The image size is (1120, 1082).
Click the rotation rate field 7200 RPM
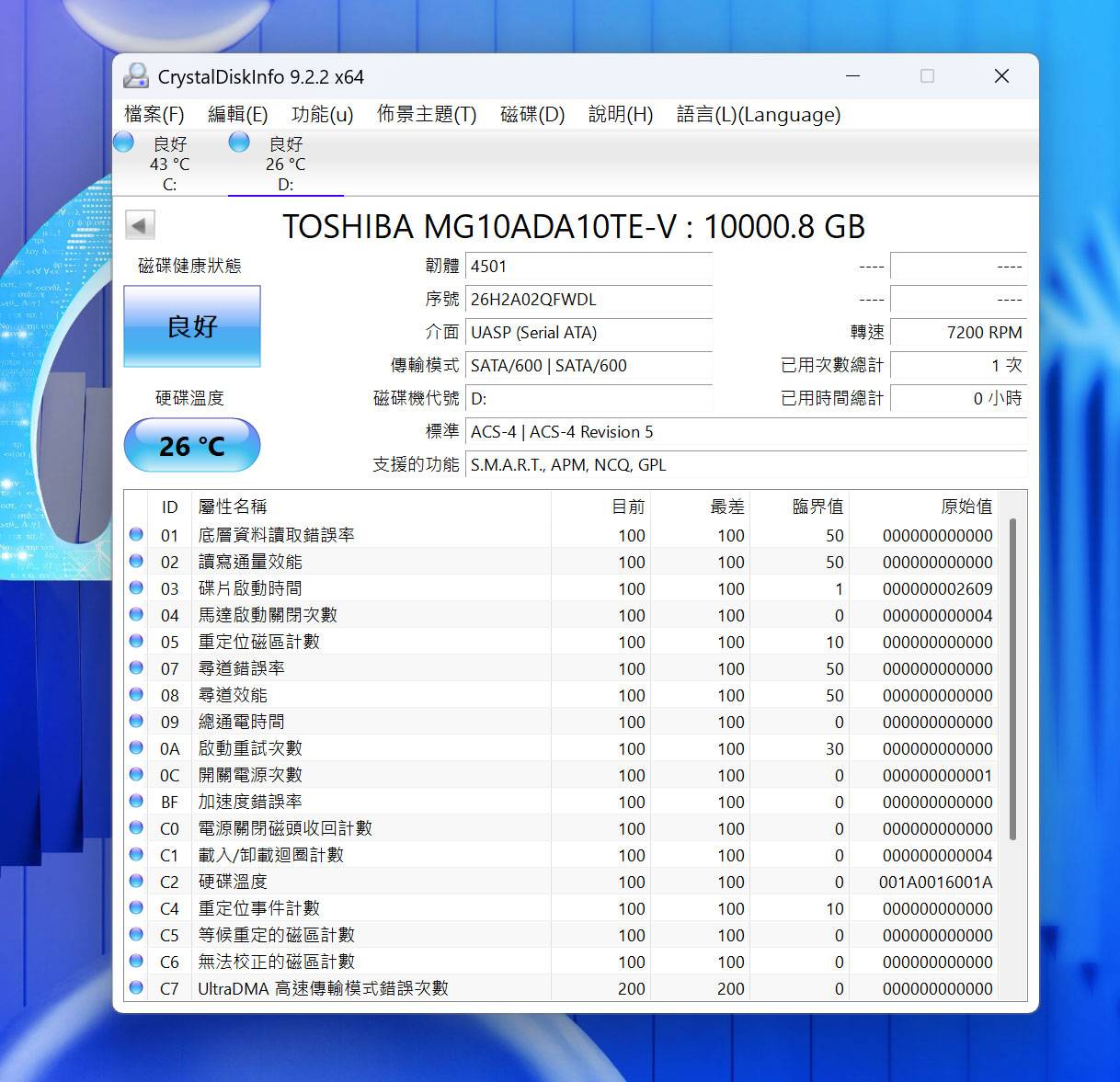tap(958, 333)
